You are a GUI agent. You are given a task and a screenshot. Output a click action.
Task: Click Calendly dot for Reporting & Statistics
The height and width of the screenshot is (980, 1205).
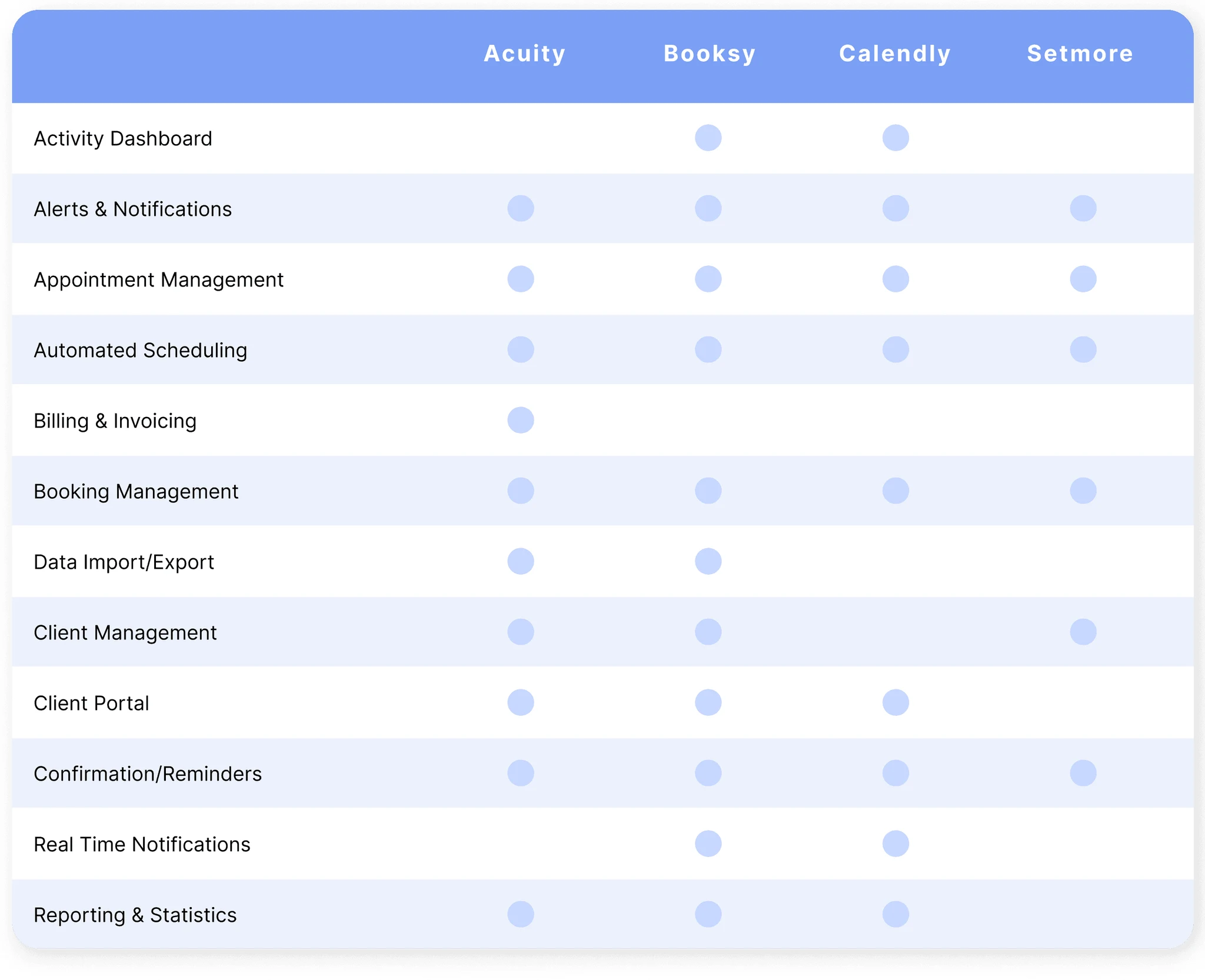click(896, 914)
